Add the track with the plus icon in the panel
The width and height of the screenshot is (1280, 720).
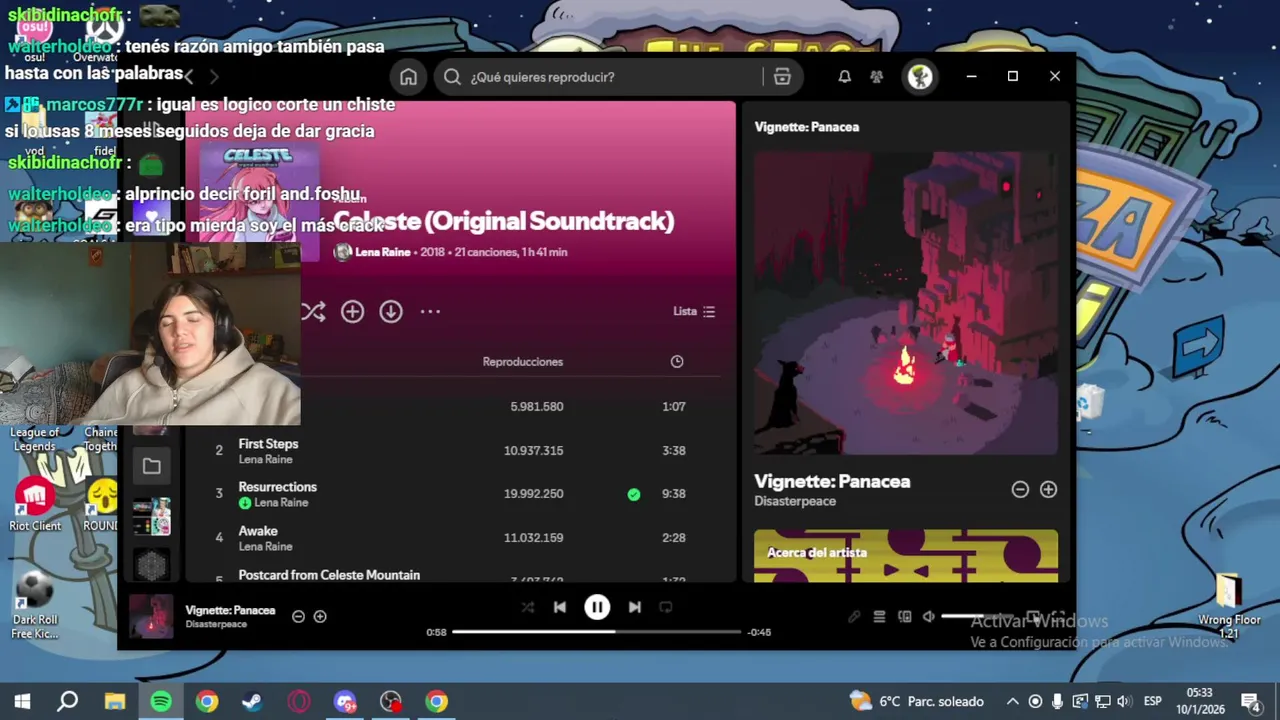(x=1048, y=490)
